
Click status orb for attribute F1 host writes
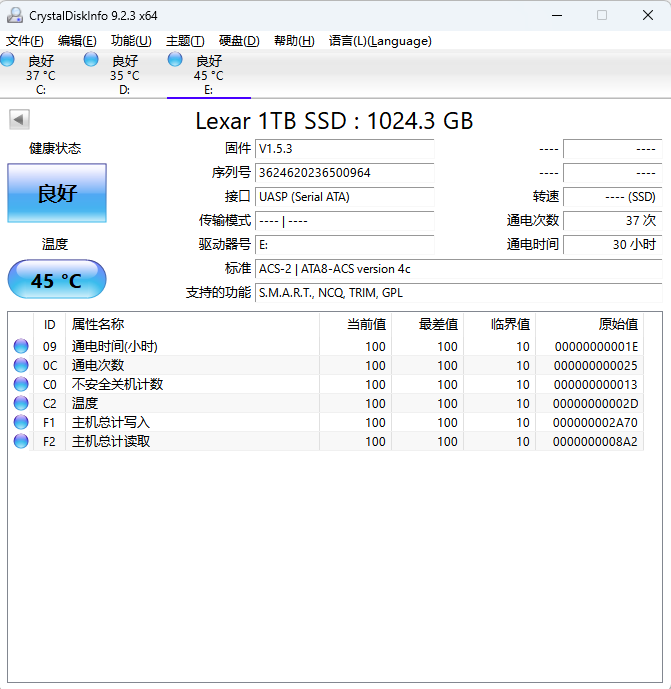tap(21, 422)
